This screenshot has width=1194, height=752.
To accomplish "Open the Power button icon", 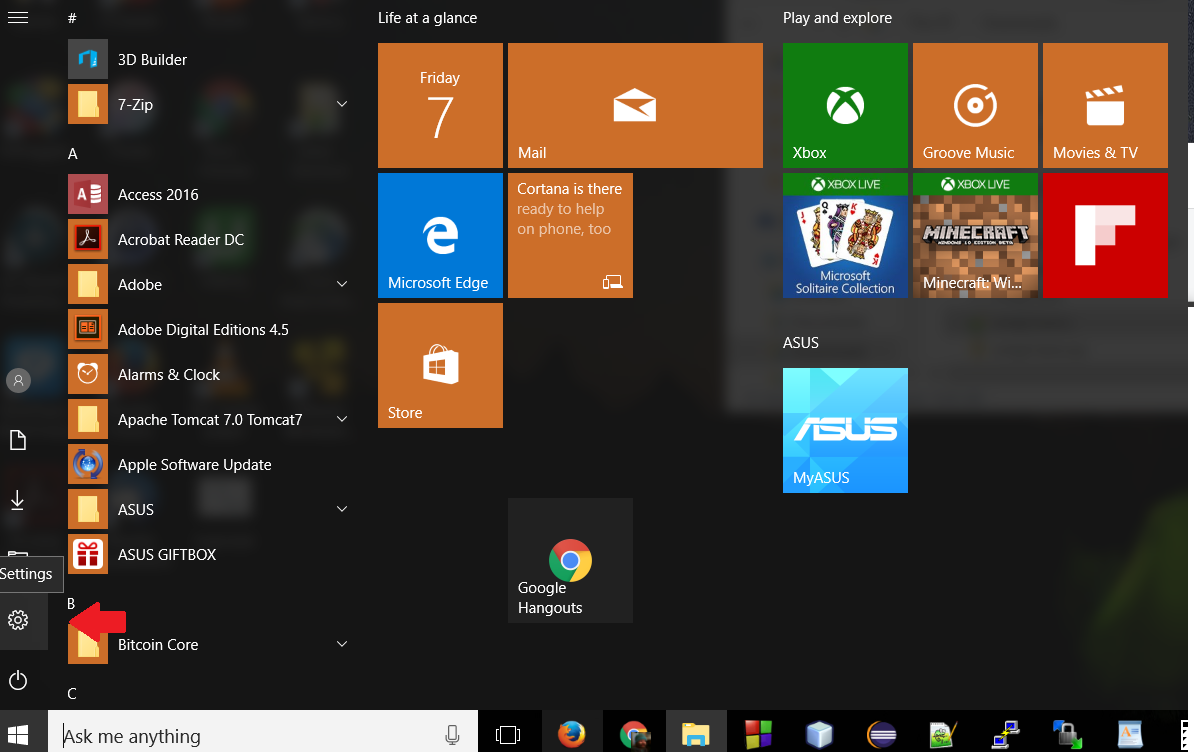I will coord(18,680).
